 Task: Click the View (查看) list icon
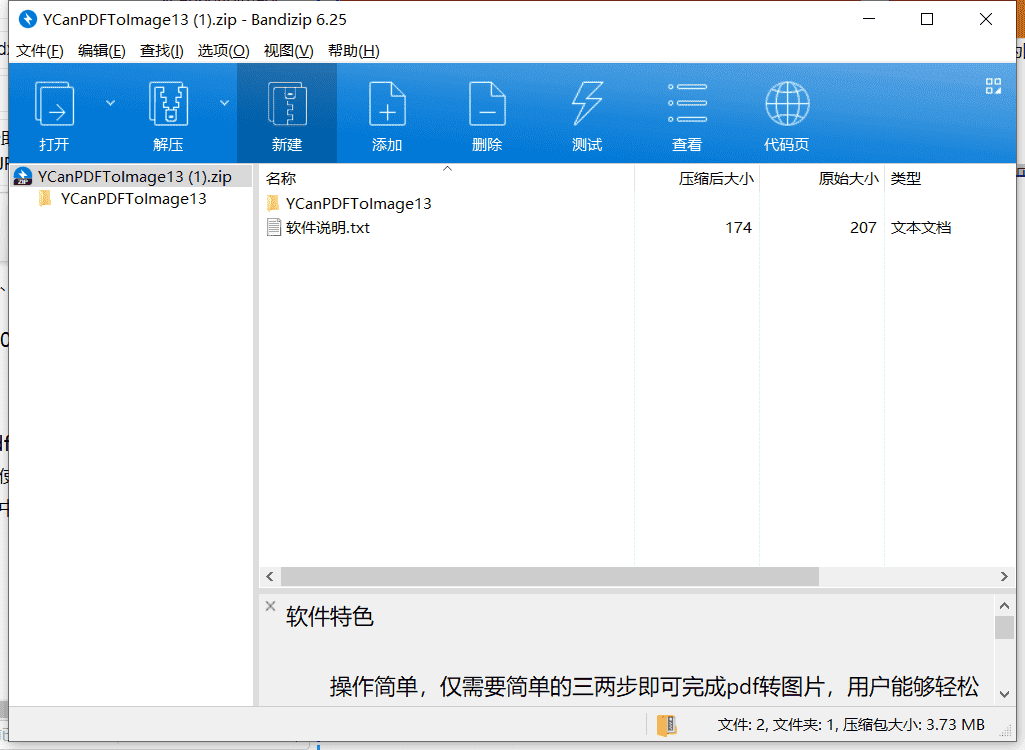(687, 103)
